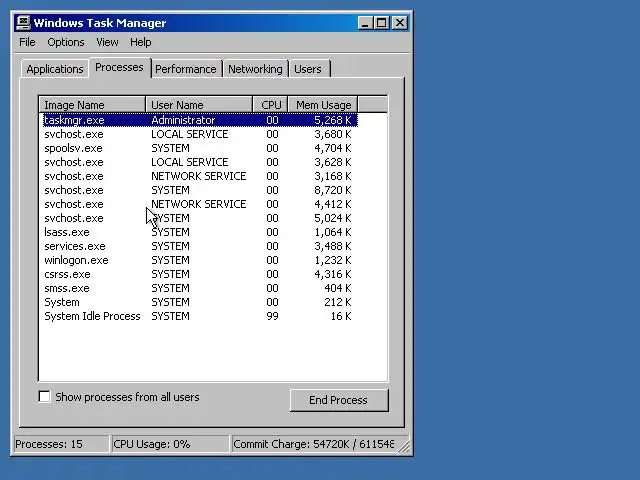This screenshot has height=480, width=640.
Task: Select the spoolsv.exe process
Action: click(x=200, y=148)
